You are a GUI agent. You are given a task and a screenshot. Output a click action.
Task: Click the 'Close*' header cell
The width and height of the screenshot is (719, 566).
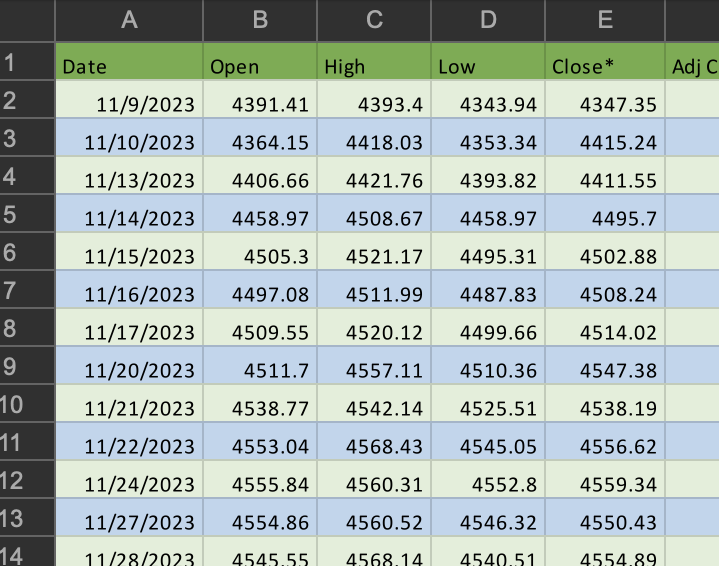(605, 61)
